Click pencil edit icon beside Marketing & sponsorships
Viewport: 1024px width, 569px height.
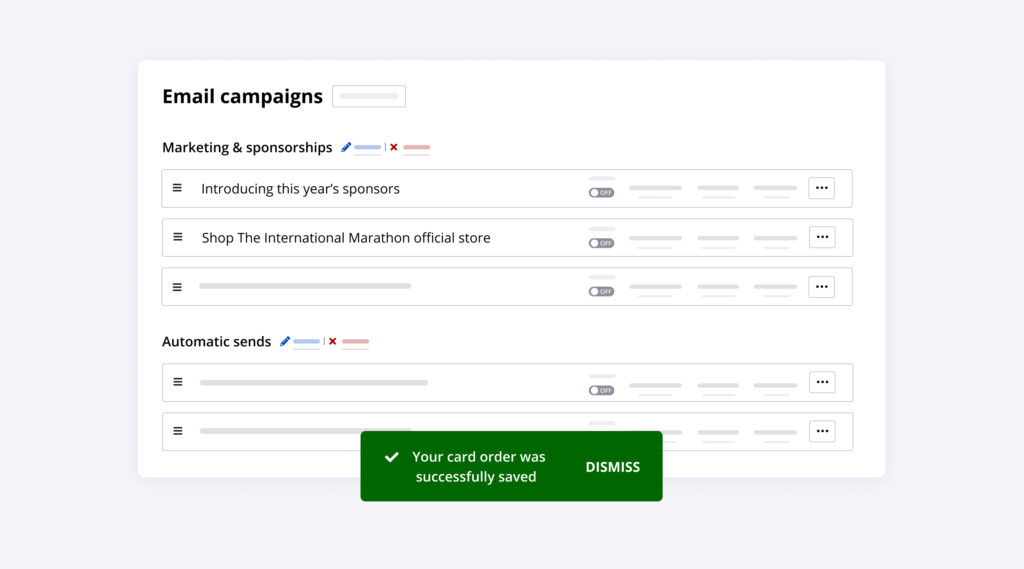[x=346, y=147]
